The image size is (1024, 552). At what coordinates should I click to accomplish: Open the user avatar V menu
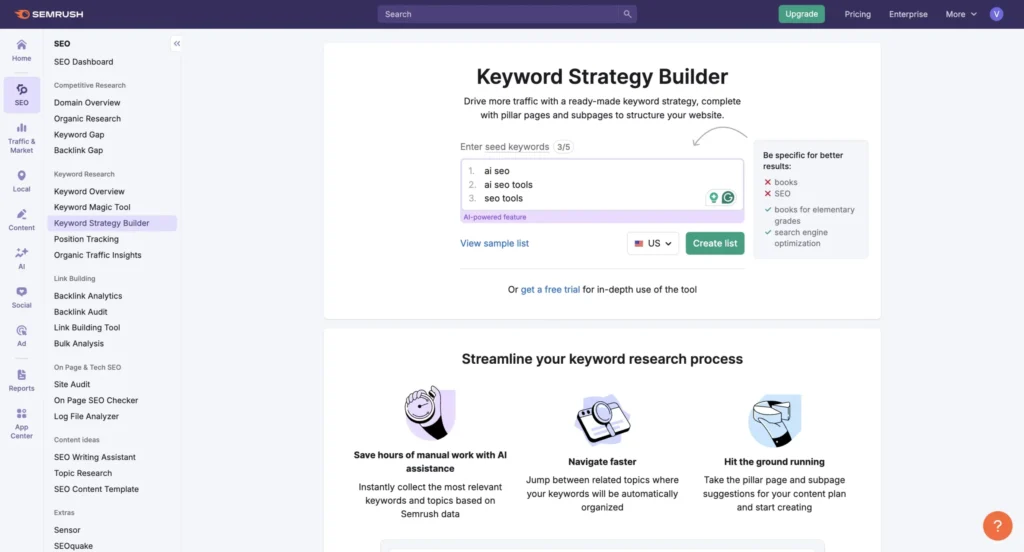tap(996, 14)
